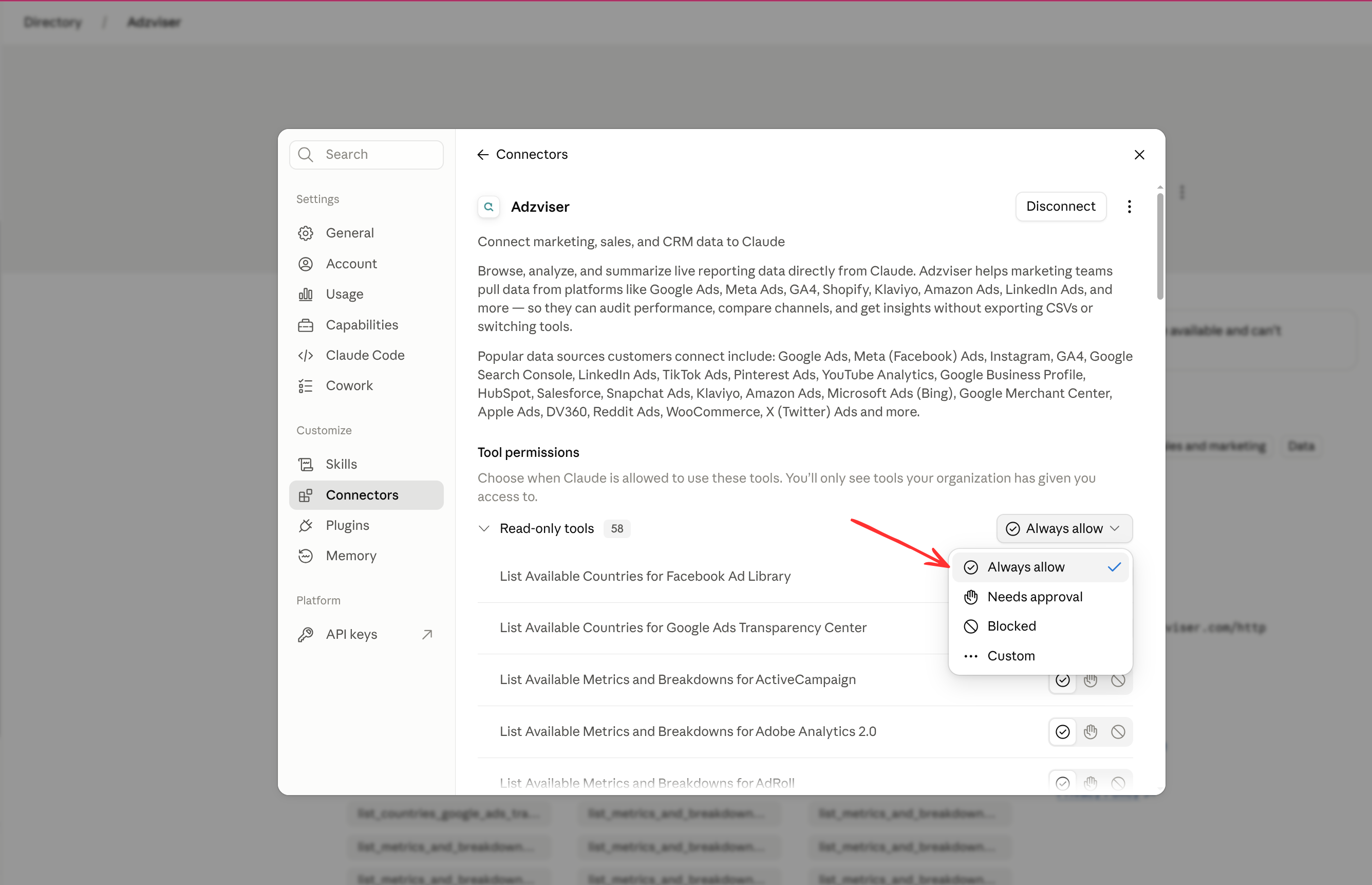Click 'List Available Countries for Google Ads Transparency Center'
The width and height of the screenshot is (1372, 885).
[x=682, y=628]
